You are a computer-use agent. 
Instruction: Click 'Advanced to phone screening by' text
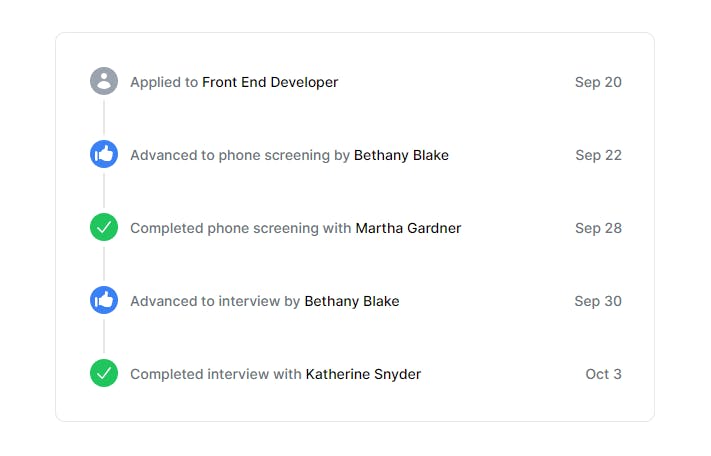coord(240,155)
